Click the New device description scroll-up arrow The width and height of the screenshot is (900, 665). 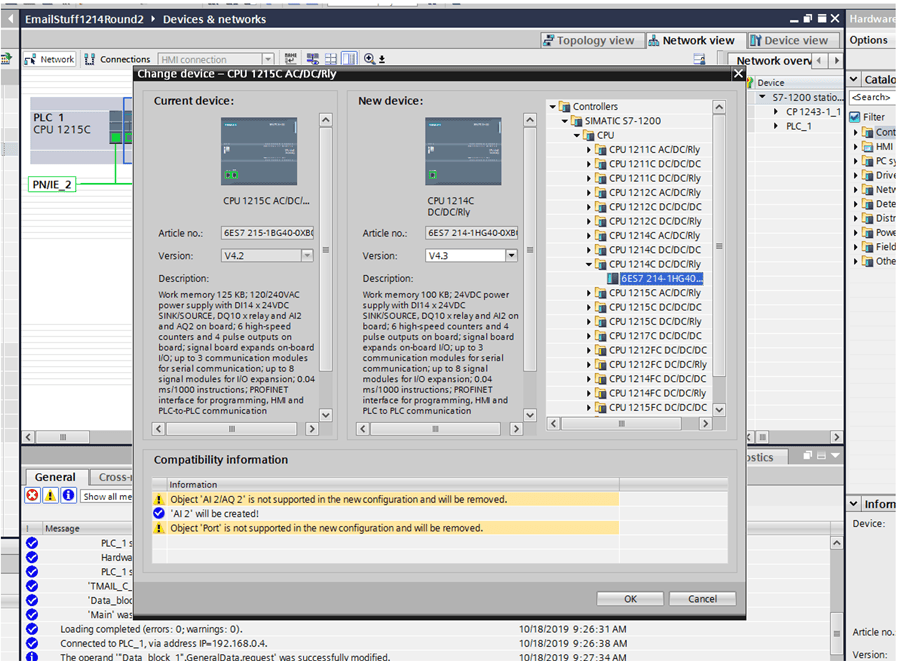pos(530,120)
